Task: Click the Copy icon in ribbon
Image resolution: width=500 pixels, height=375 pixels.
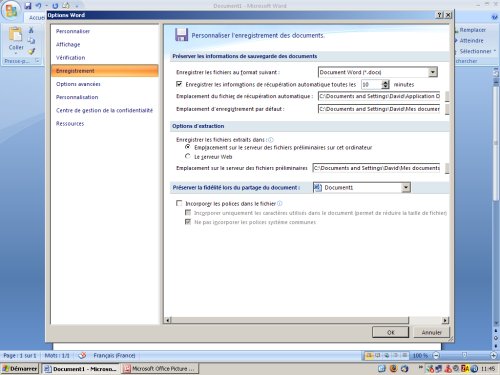Action: (x=31, y=41)
